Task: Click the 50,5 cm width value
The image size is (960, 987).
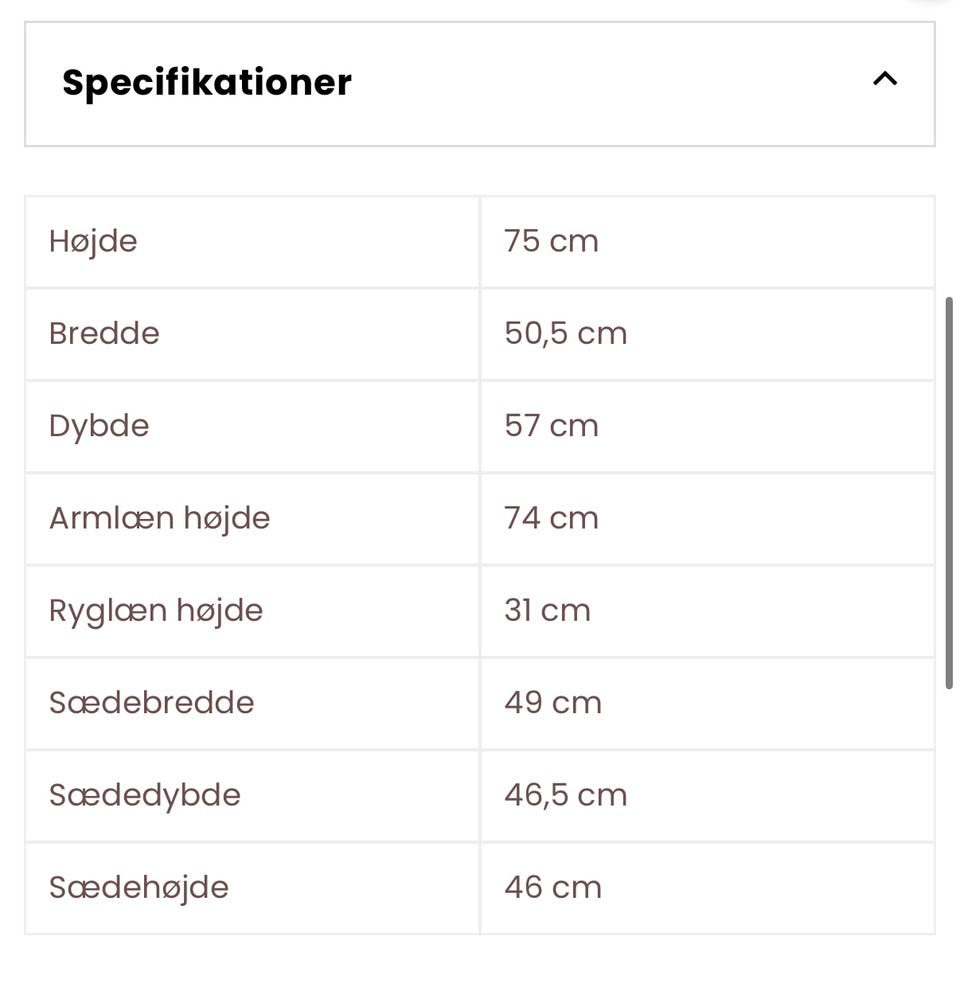Action: point(565,333)
